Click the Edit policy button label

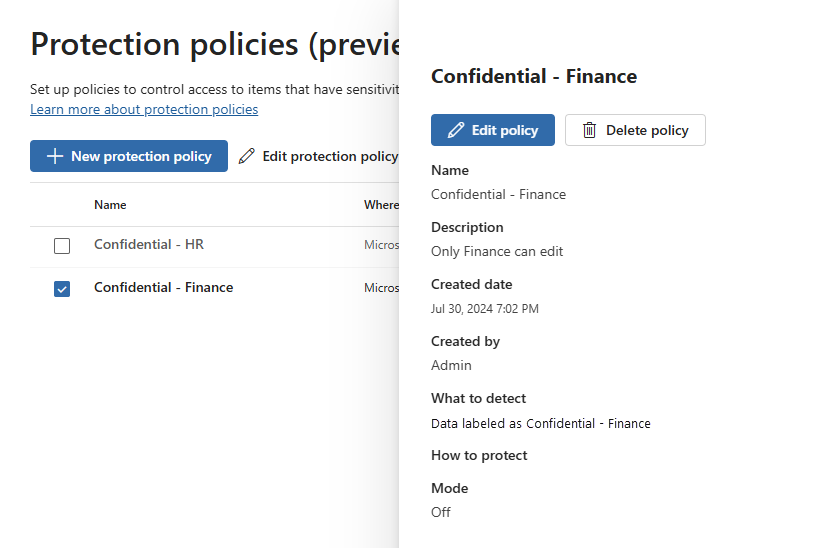tap(505, 130)
